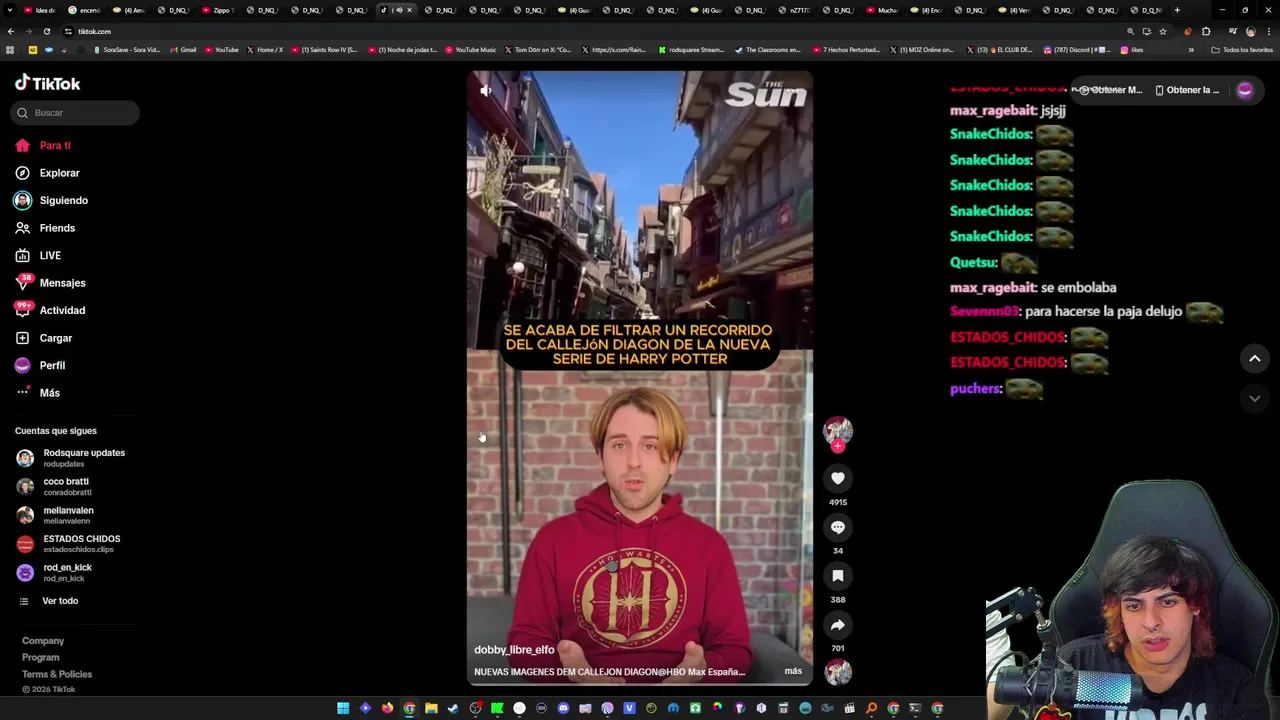Toggle video mute speaker icon
1280x720 pixels.
tap(486, 90)
